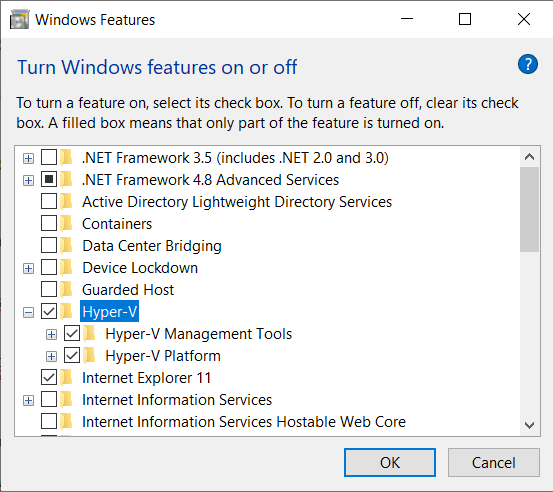Select the Active Directory Lightweight Directory Services item

pos(237,202)
